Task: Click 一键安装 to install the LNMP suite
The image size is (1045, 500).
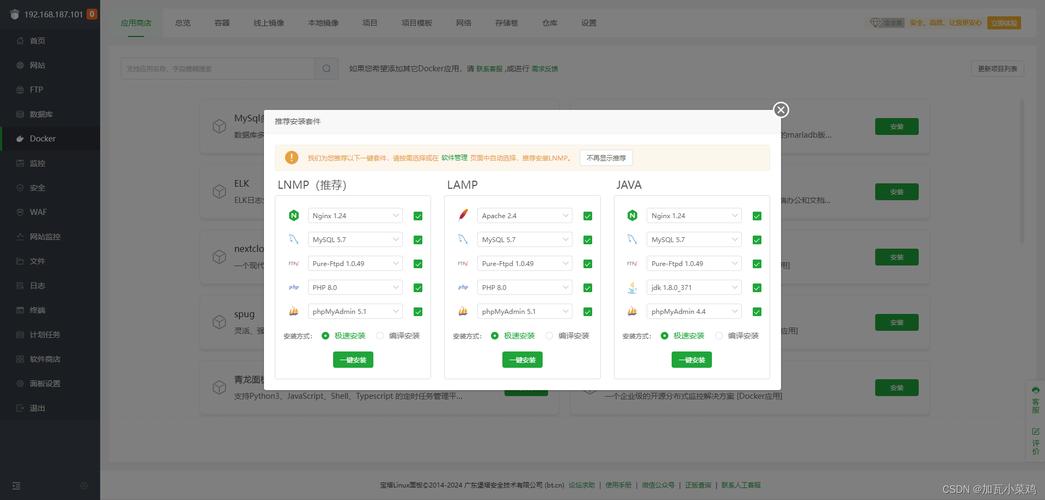Action: point(353,360)
